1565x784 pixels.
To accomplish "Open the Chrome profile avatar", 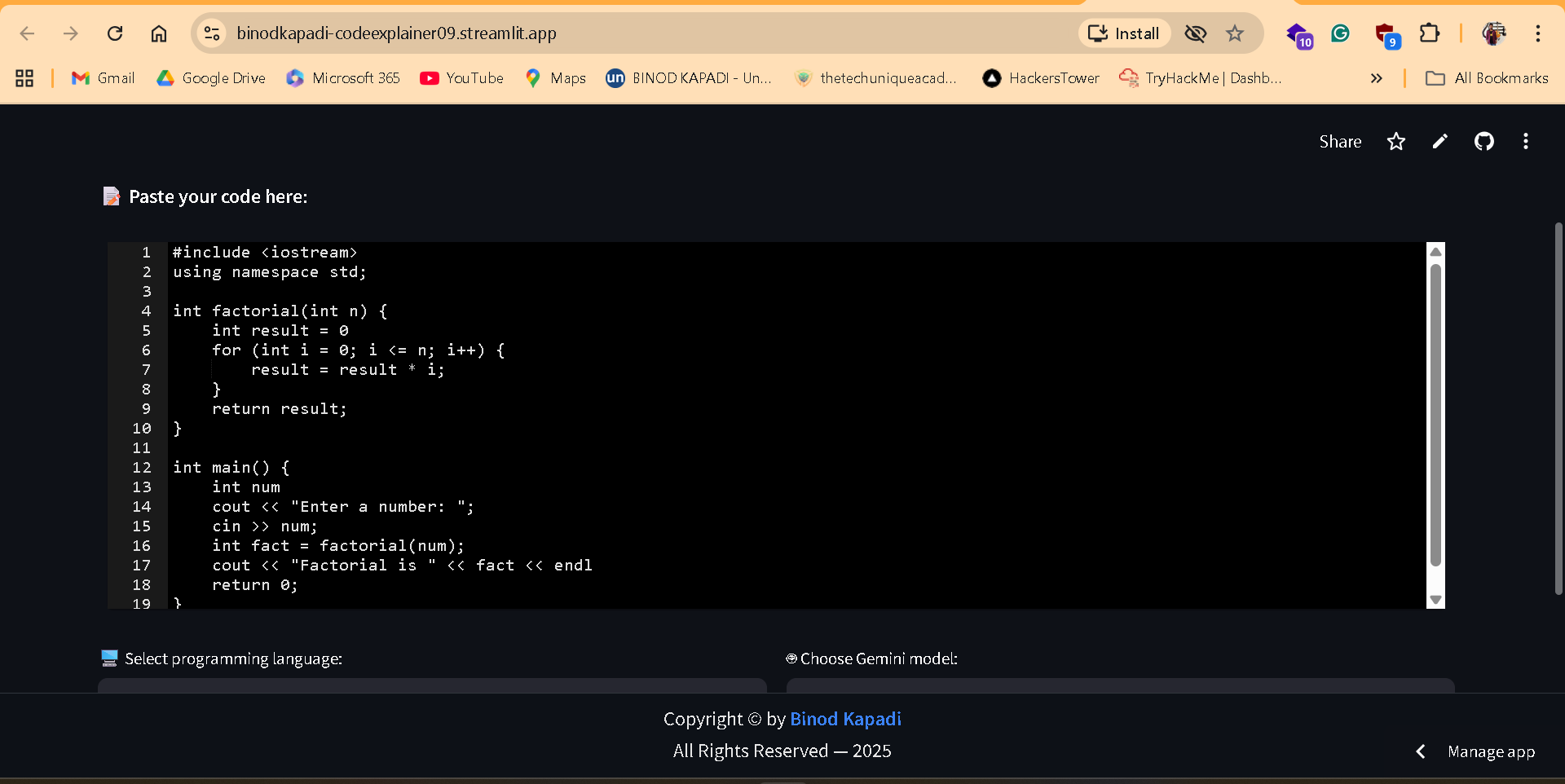I will 1496,33.
